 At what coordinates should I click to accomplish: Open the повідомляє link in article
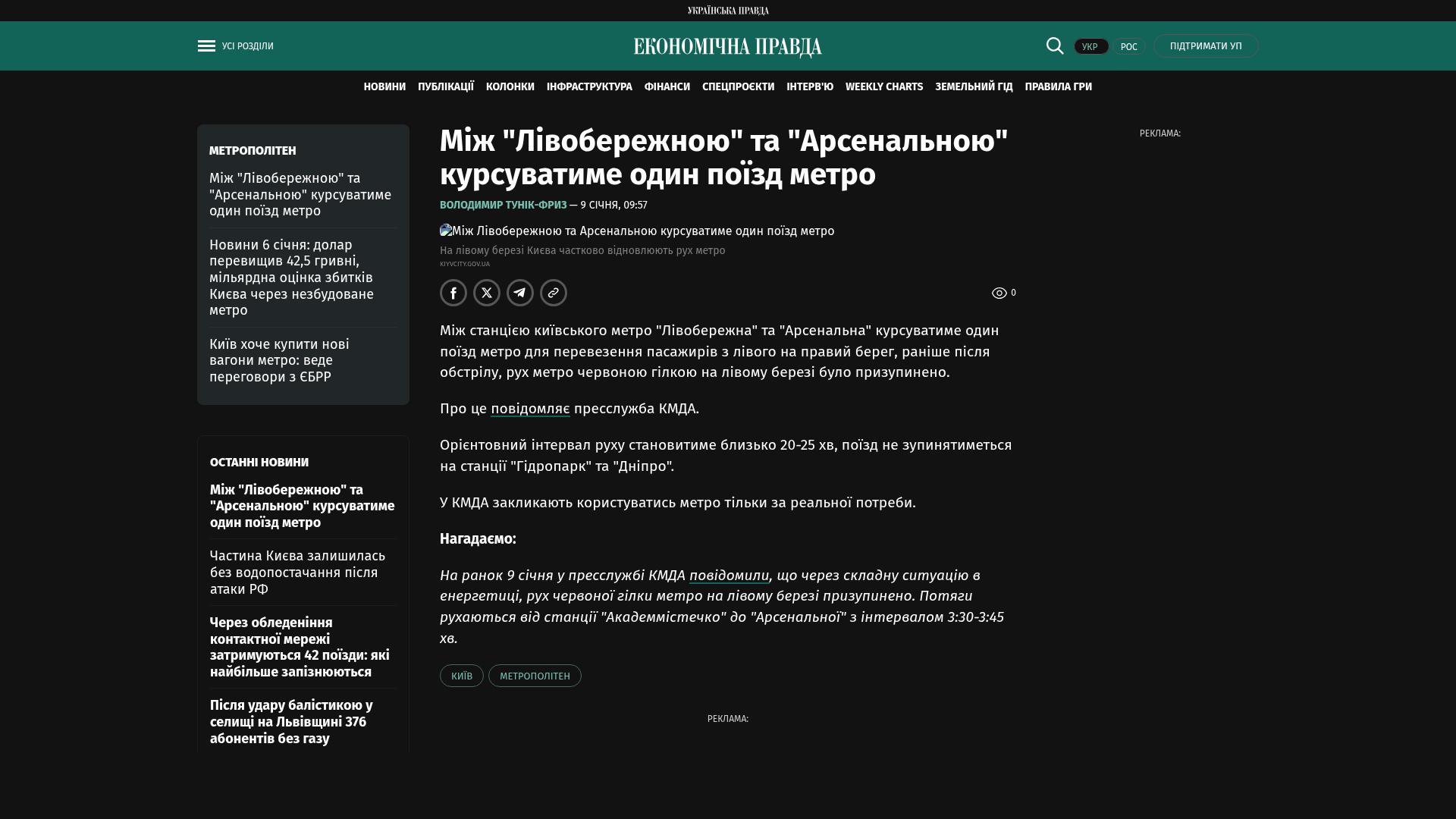[530, 409]
